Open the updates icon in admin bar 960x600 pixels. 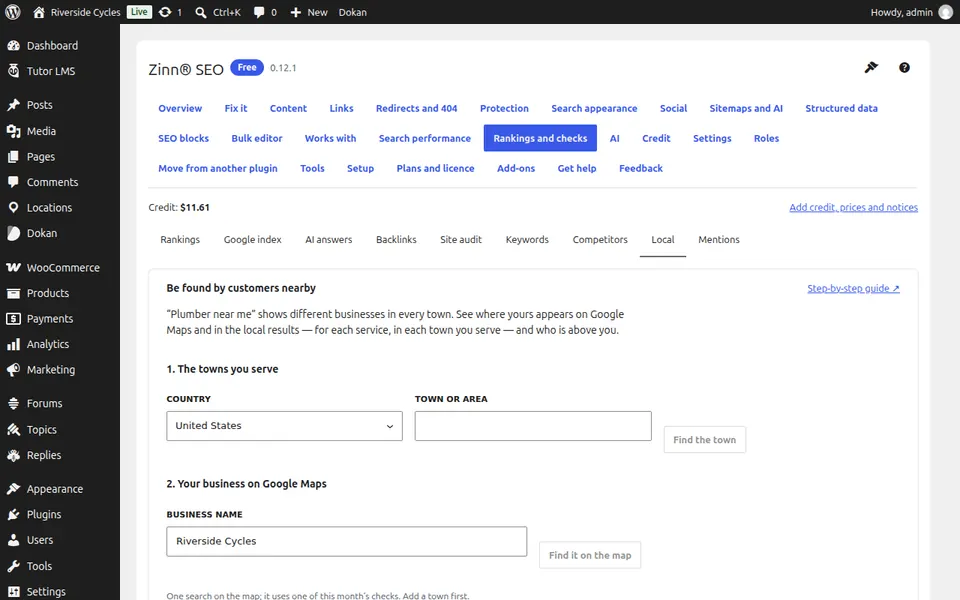tap(165, 12)
